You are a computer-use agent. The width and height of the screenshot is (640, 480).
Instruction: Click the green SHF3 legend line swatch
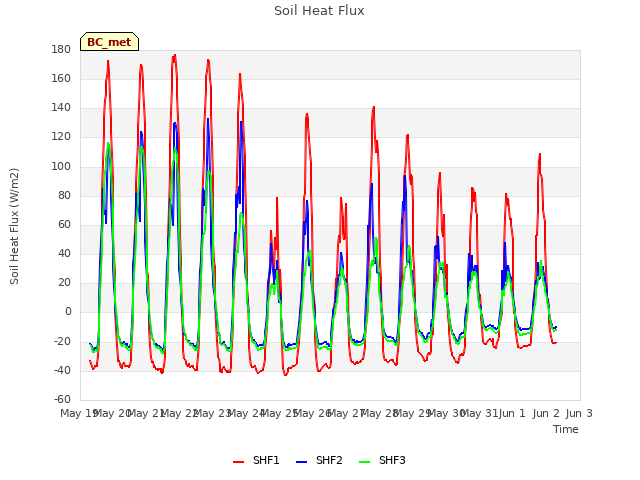(364, 462)
